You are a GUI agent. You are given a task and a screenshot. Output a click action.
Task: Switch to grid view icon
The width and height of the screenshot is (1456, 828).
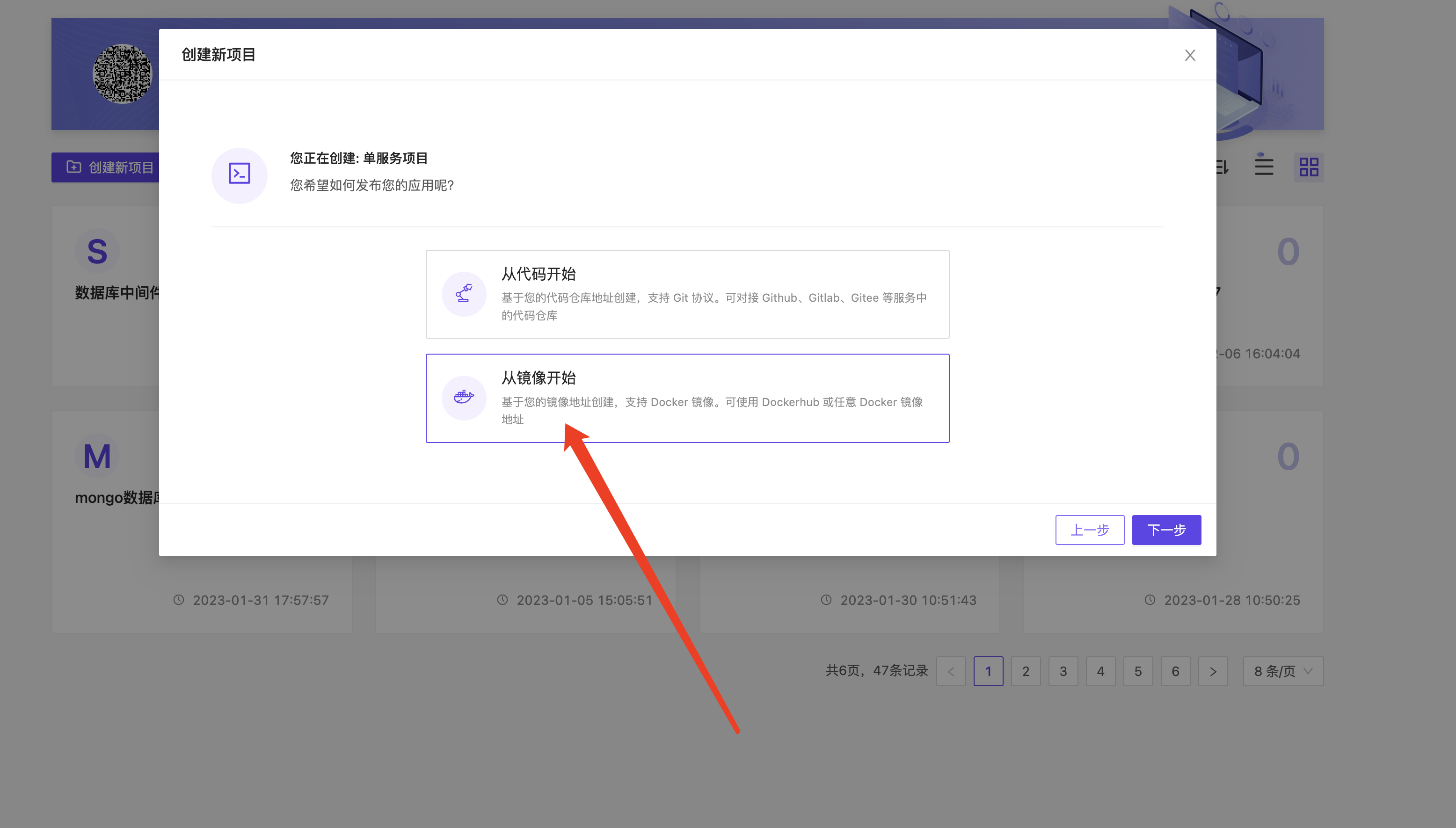point(1308,167)
